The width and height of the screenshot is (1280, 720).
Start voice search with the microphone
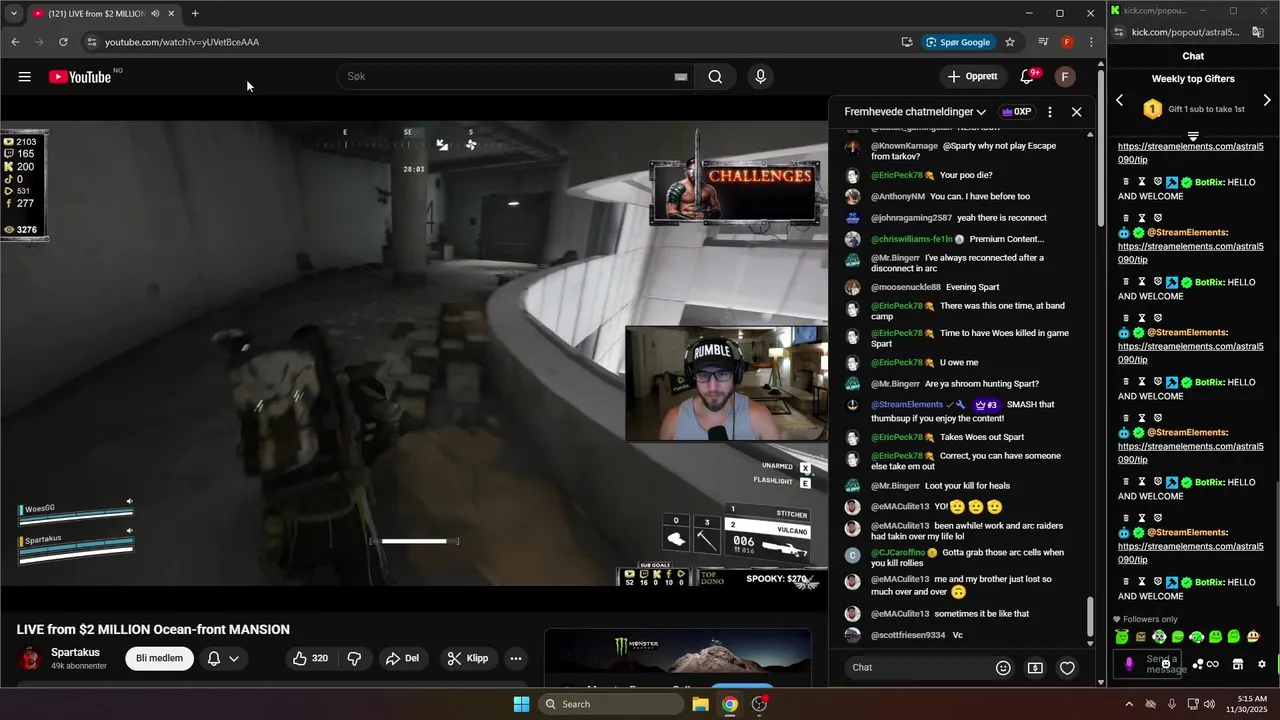pos(761,77)
